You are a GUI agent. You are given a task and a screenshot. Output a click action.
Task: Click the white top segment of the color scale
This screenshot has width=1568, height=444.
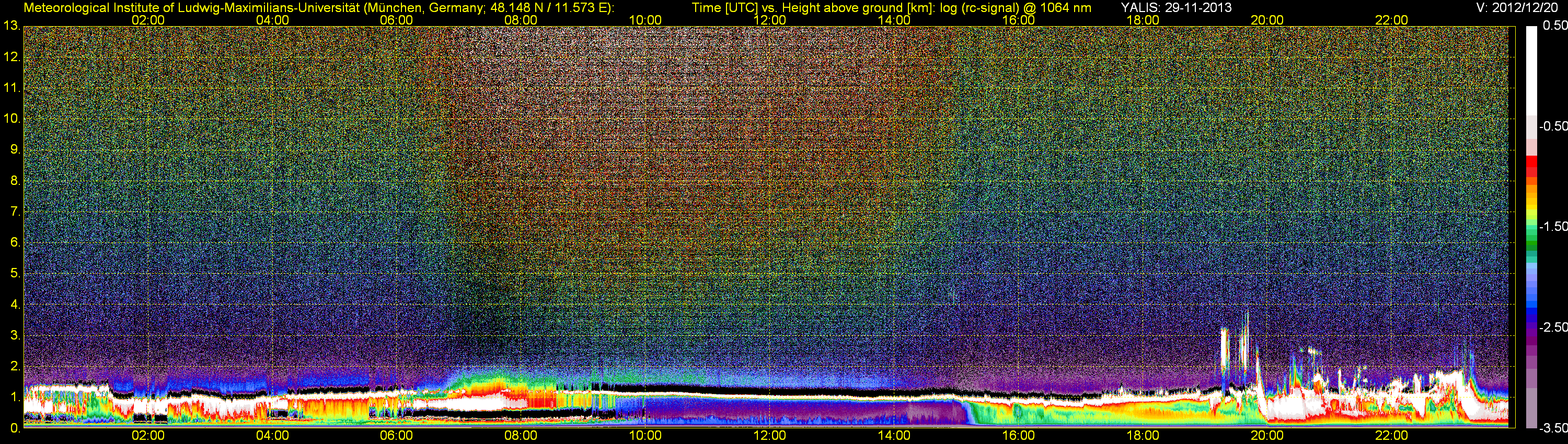click(x=1531, y=71)
